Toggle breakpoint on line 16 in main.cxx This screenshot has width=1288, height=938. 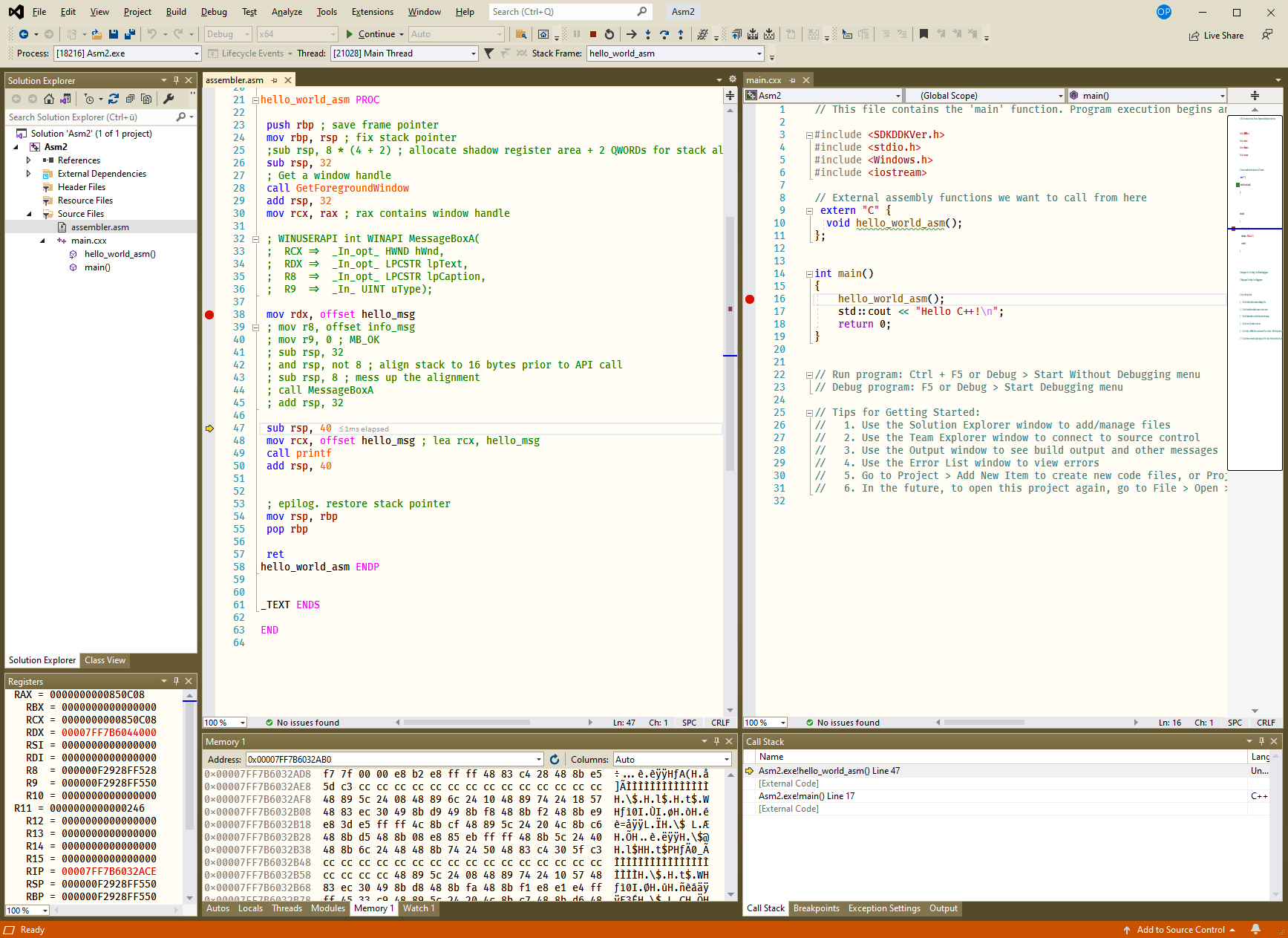click(750, 299)
